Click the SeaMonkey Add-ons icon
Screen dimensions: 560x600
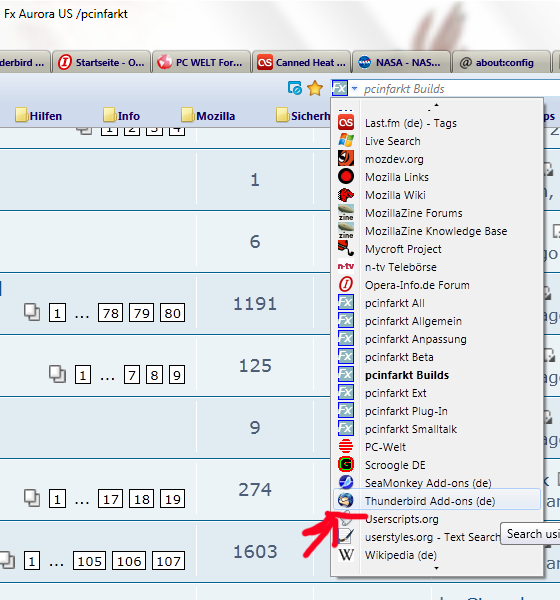click(x=346, y=483)
